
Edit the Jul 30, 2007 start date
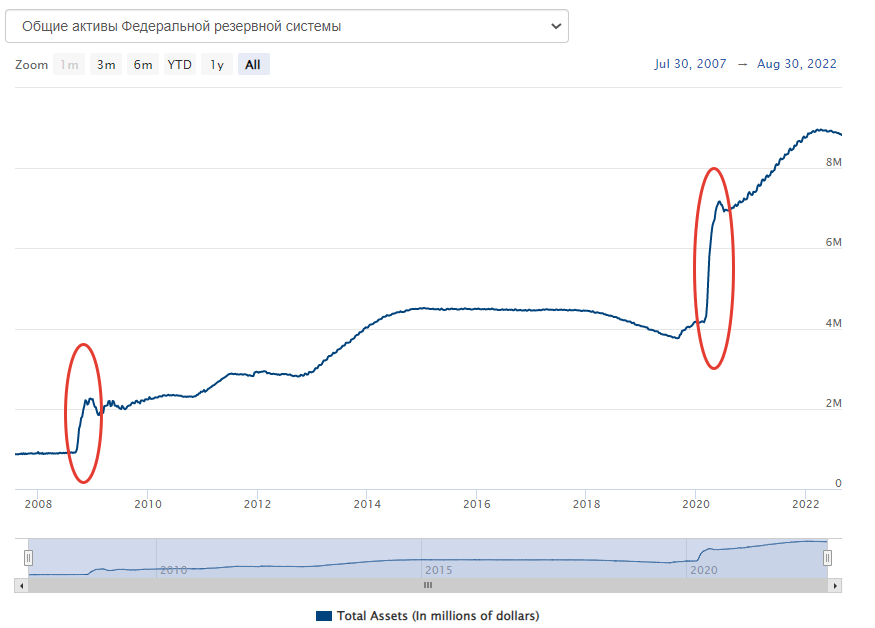(x=690, y=64)
